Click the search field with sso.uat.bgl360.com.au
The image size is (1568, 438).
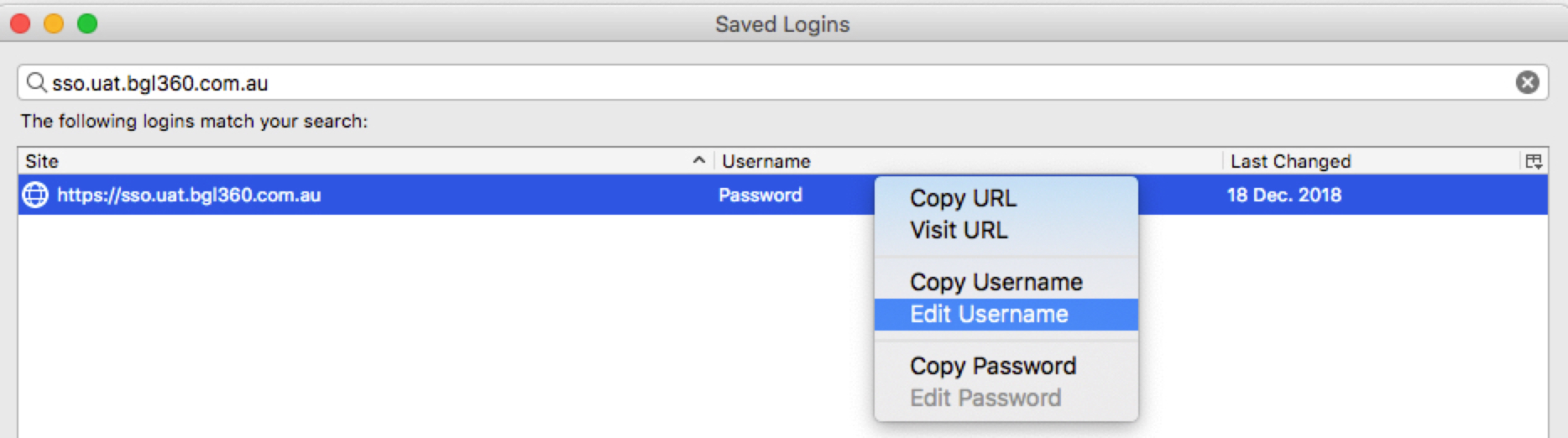[782, 82]
